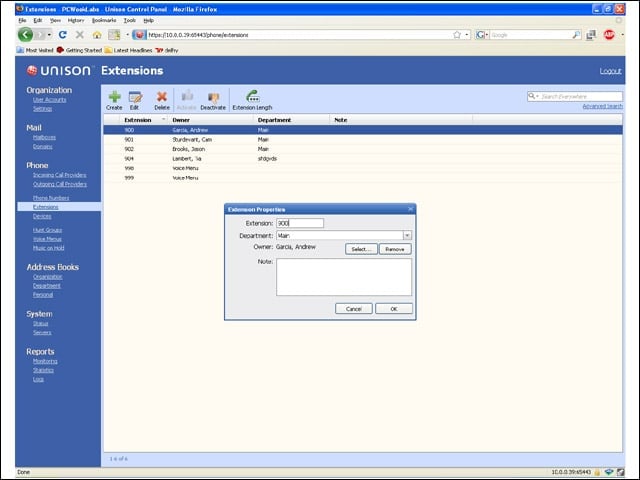This screenshot has width=640, height=480.
Task: Open Statistics under Reports
Action: (43, 370)
